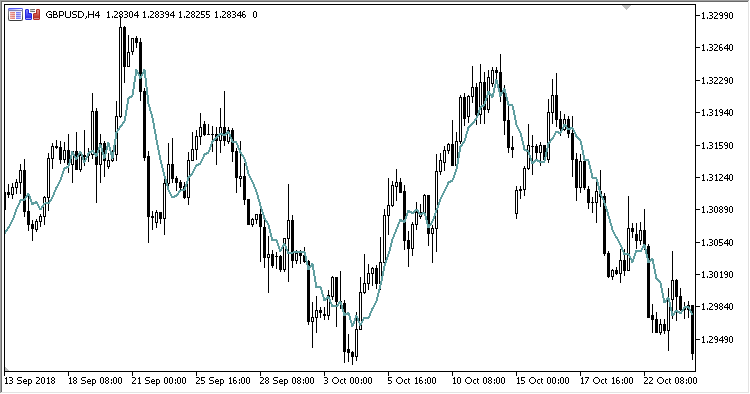Click the 28 Sep 08:00 time label
This screenshot has height=394, width=750.
tap(287, 381)
